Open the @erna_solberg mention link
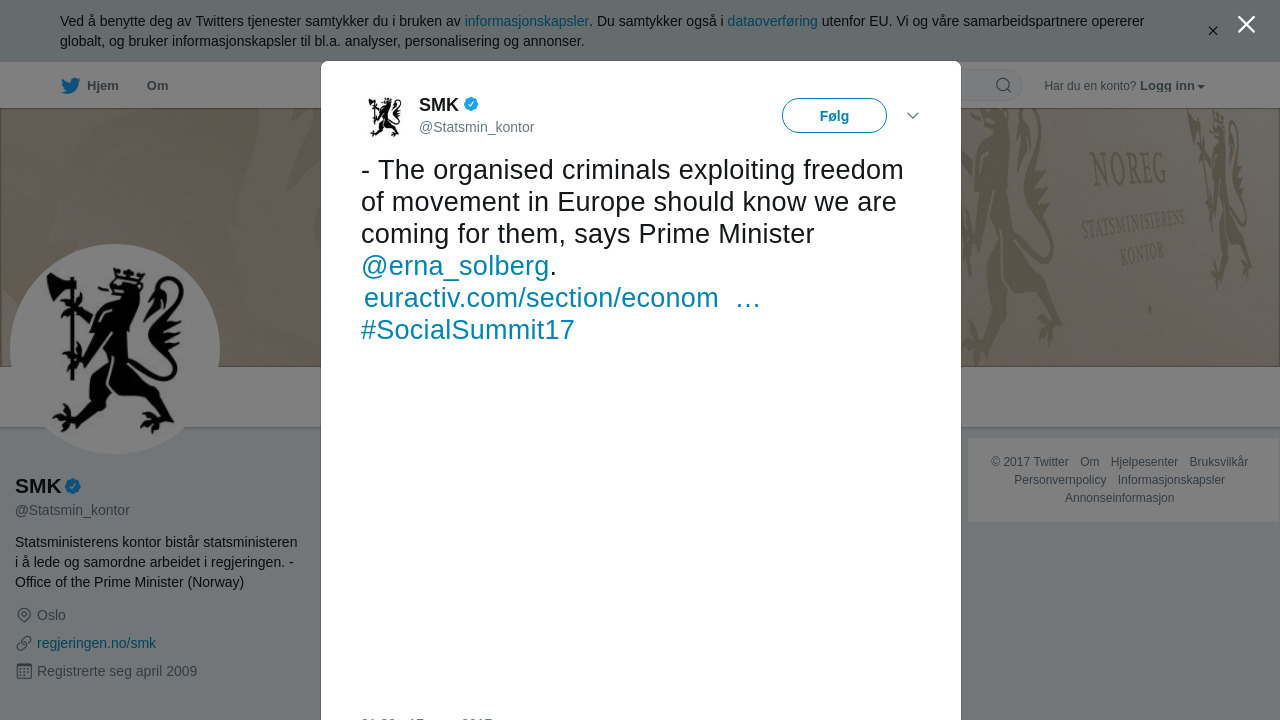The image size is (1280, 720). (455, 266)
